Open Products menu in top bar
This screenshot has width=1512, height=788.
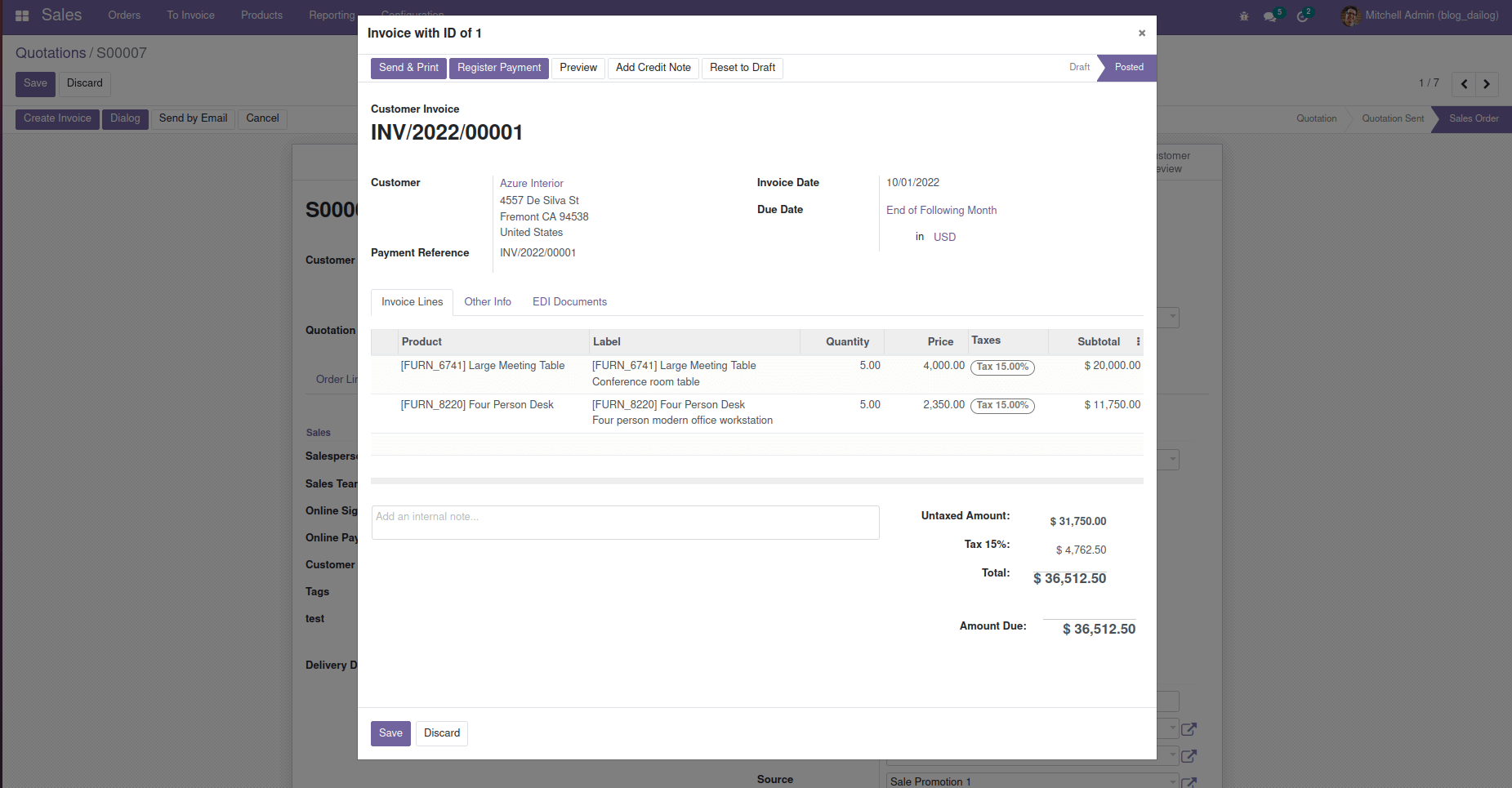pyautogui.click(x=261, y=16)
